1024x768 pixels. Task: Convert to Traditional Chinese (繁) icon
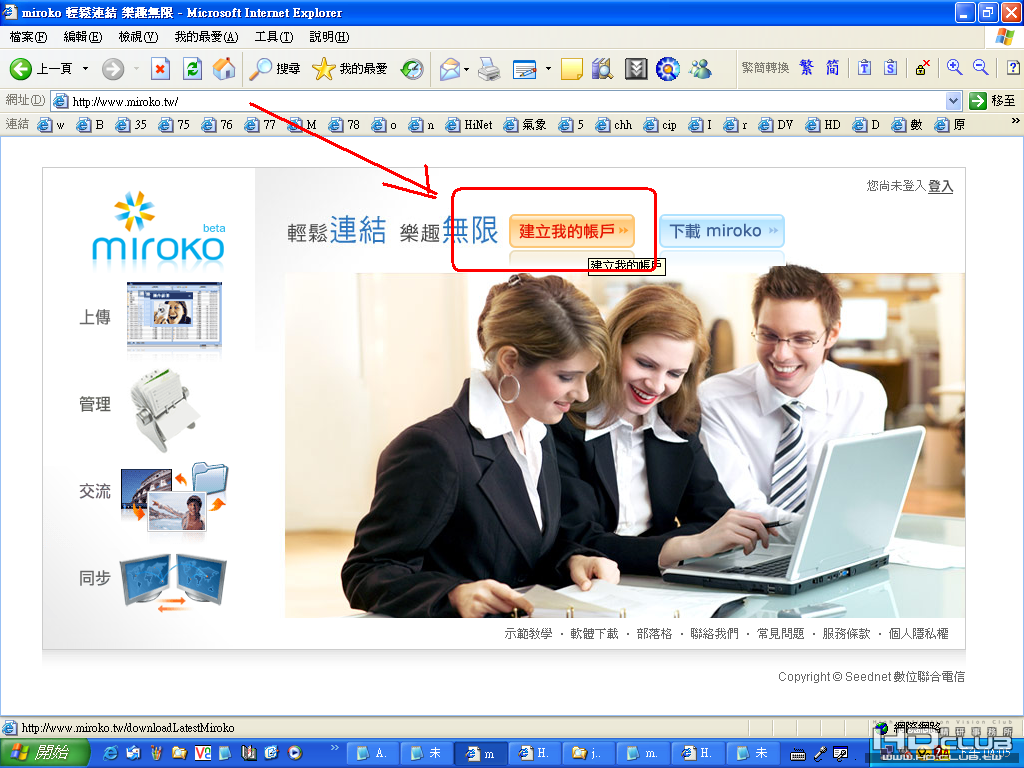(807, 67)
